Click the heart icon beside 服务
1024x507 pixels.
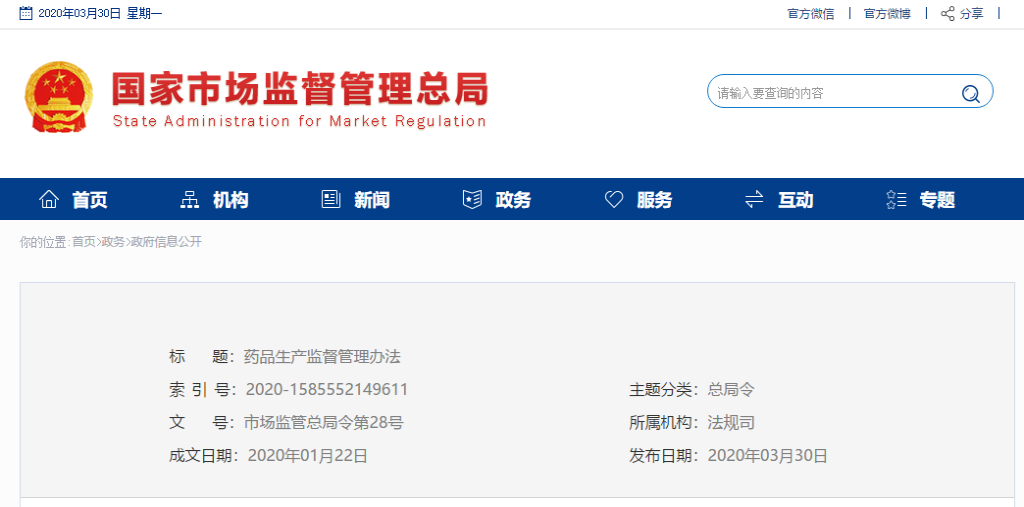point(614,199)
